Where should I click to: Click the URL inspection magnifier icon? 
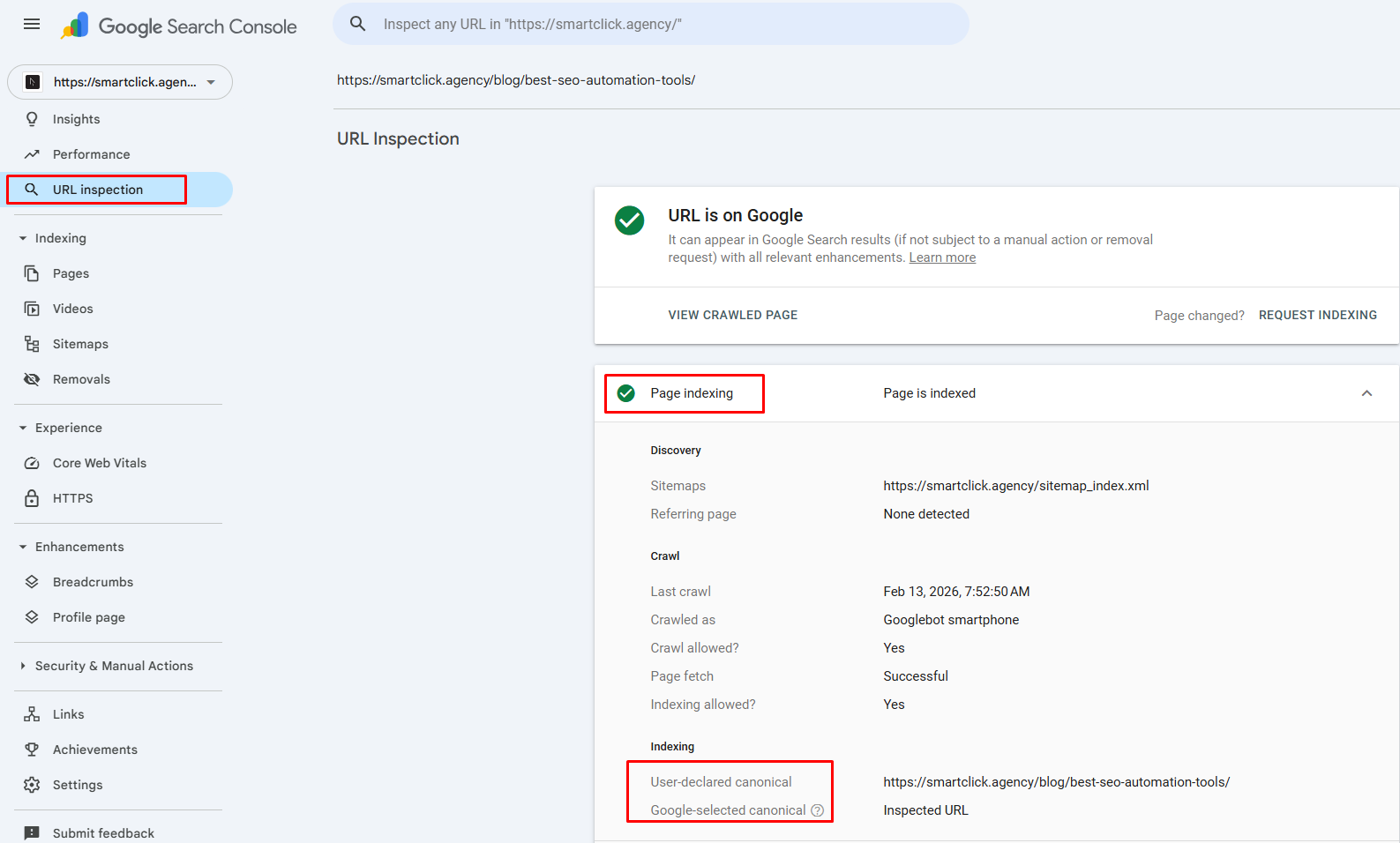[32, 190]
